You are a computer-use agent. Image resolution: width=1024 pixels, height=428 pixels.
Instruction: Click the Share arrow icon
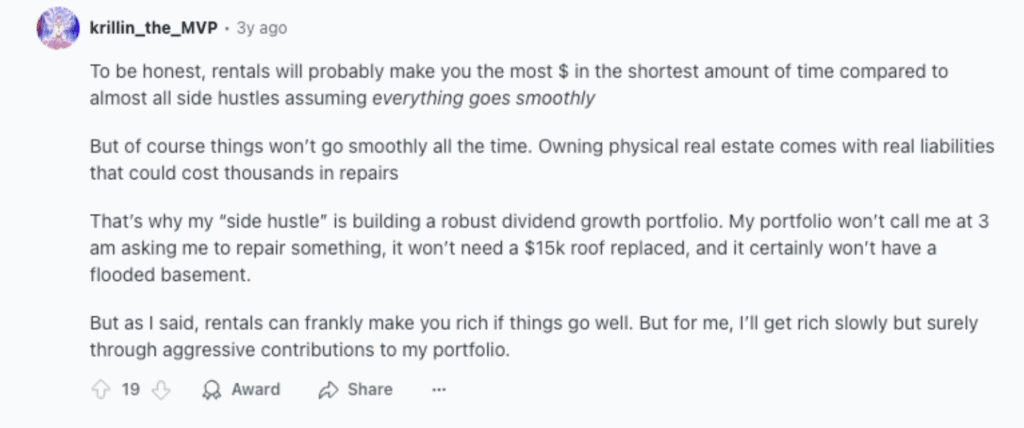[x=328, y=390]
